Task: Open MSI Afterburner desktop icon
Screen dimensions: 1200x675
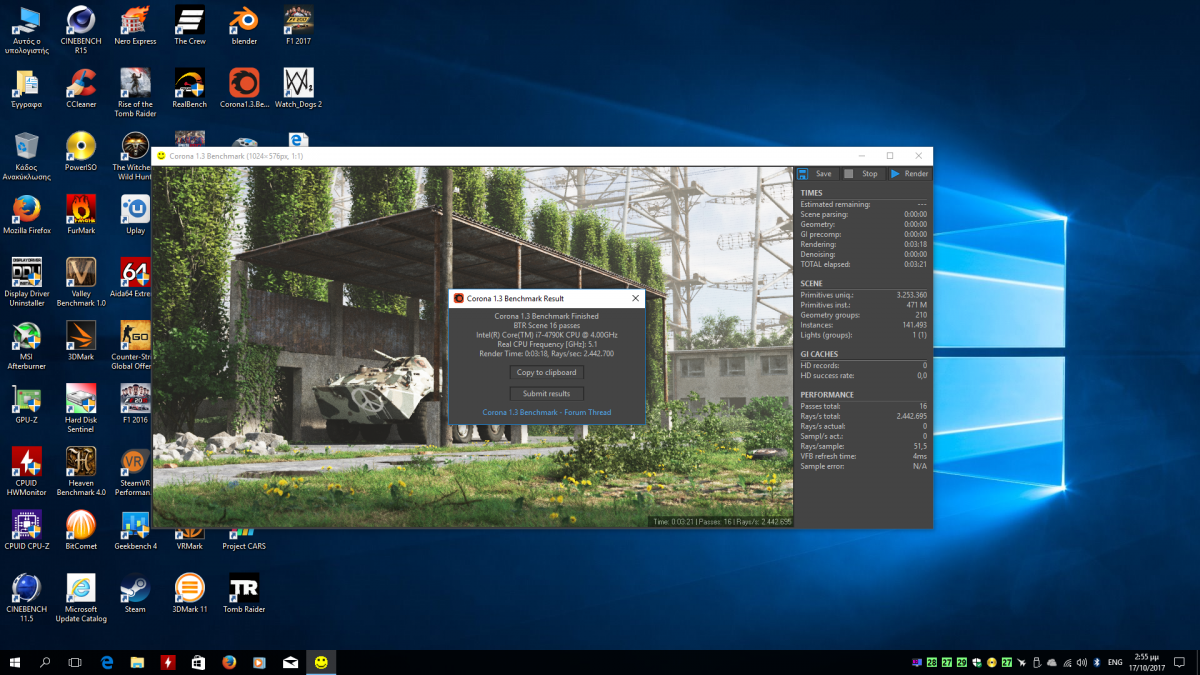Action: pos(27,345)
